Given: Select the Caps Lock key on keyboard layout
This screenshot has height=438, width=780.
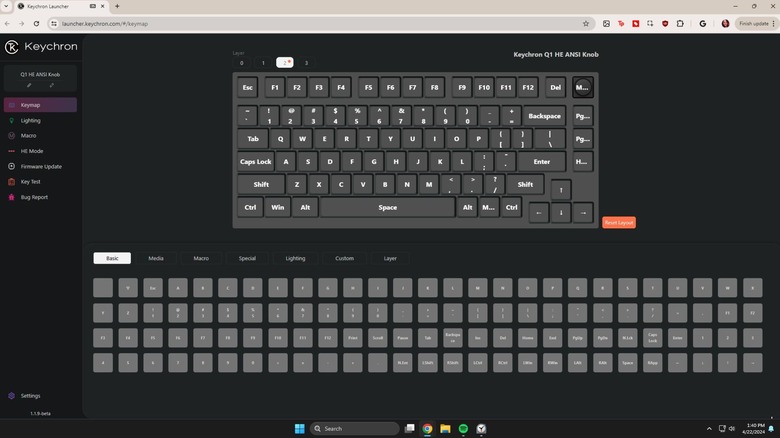Looking at the screenshot, I should point(255,161).
